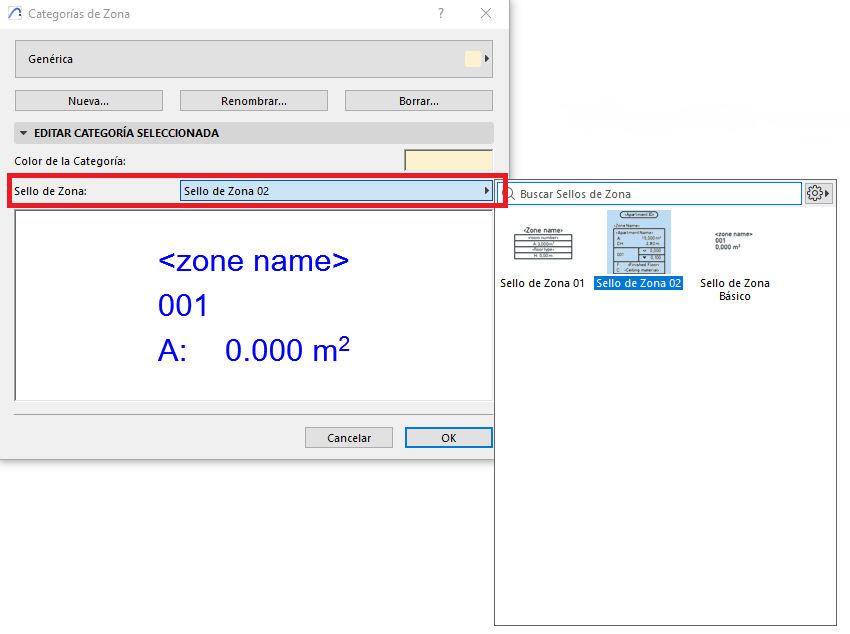This screenshot has height=634, width=850.
Task: Click the zone stamp preview area
Action: (x=254, y=305)
